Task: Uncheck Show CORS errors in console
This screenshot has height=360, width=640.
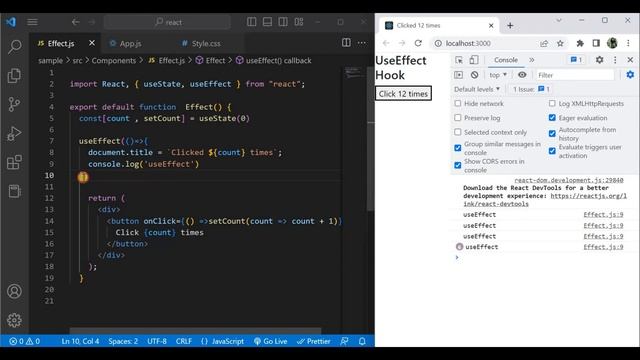Action: (x=458, y=165)
